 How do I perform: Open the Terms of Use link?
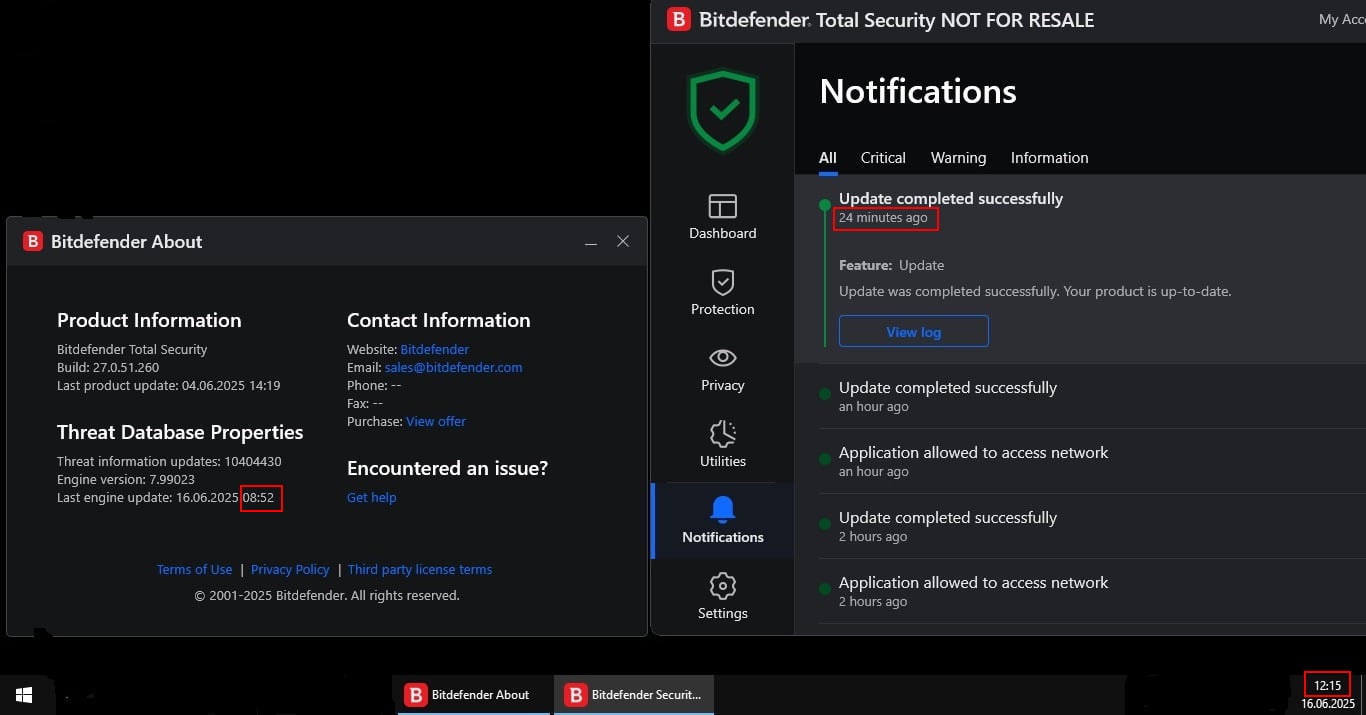click(x=194, y=569)
